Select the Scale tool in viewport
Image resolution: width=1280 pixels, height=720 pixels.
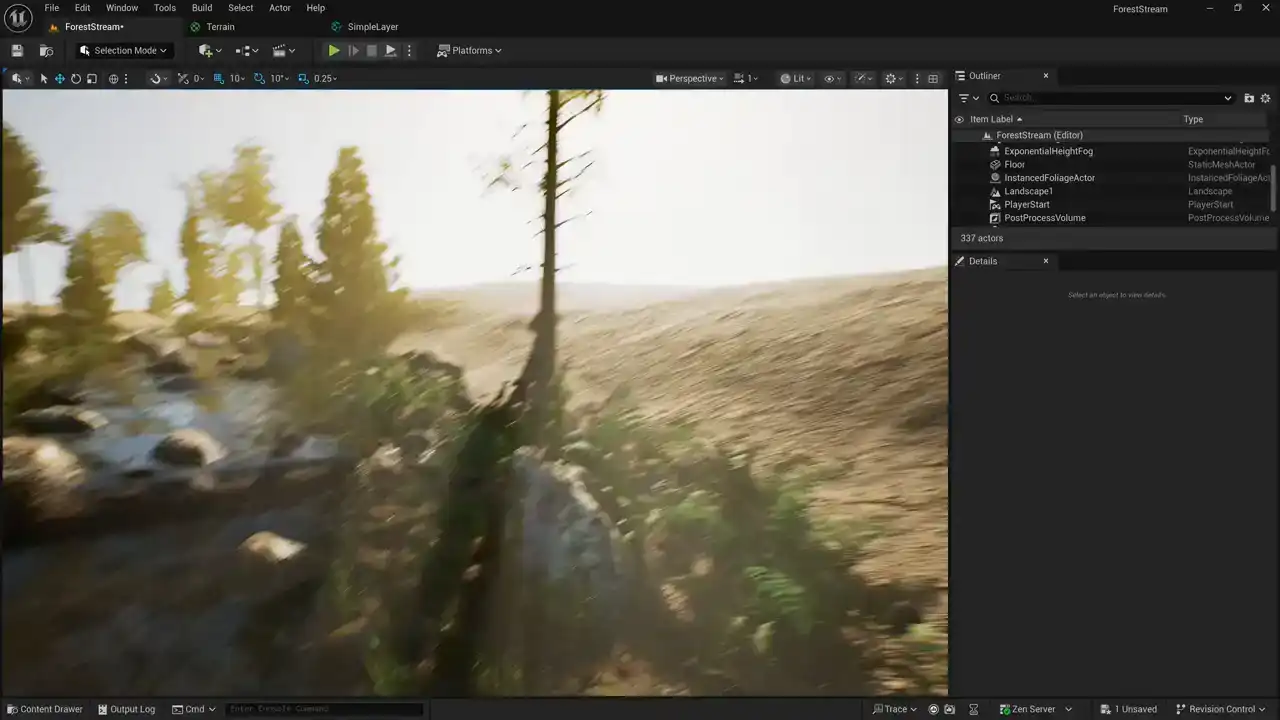coord(92,79)
